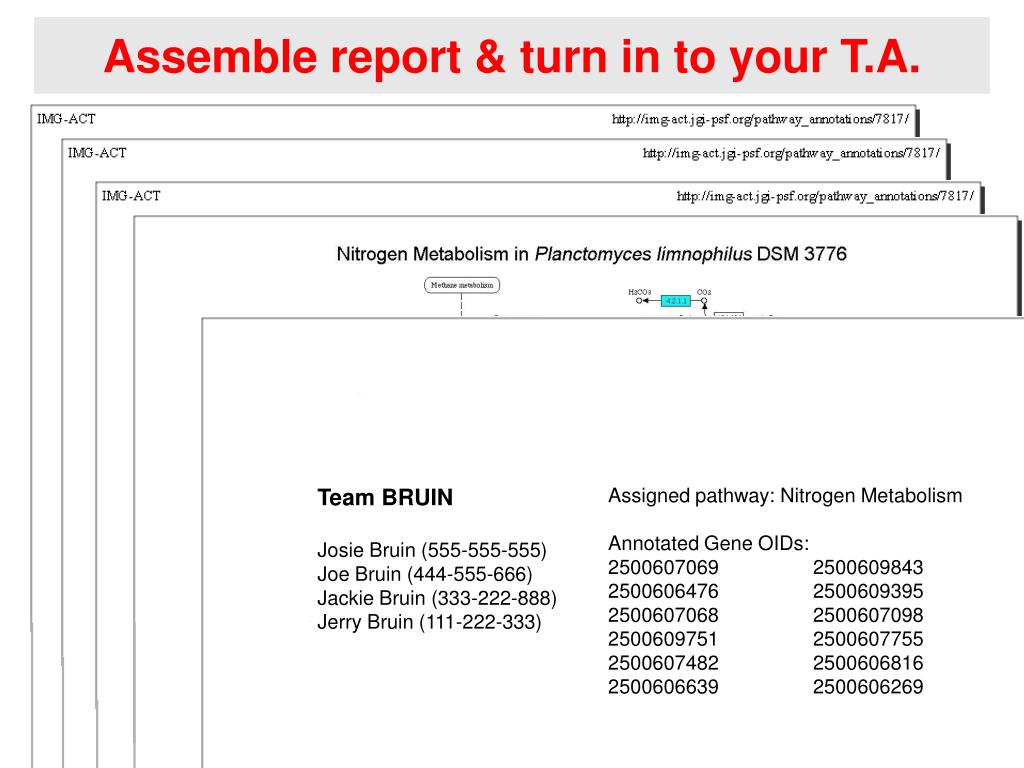Open the pathway_annotations URL on the third page

825,196
